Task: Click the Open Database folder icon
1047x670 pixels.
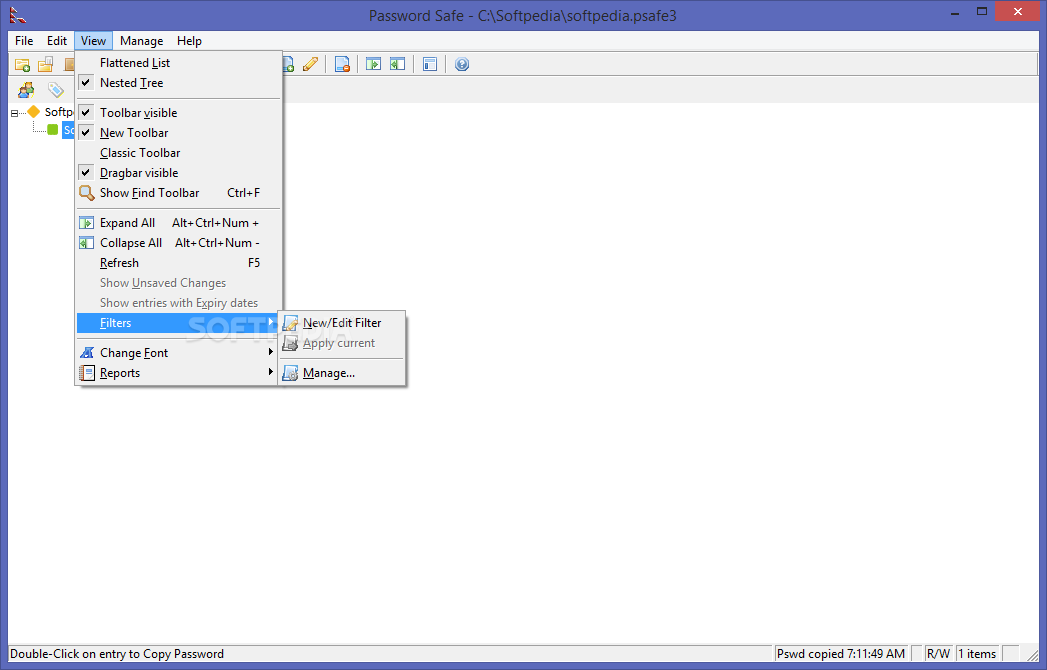Action: [x=45, y=65]
